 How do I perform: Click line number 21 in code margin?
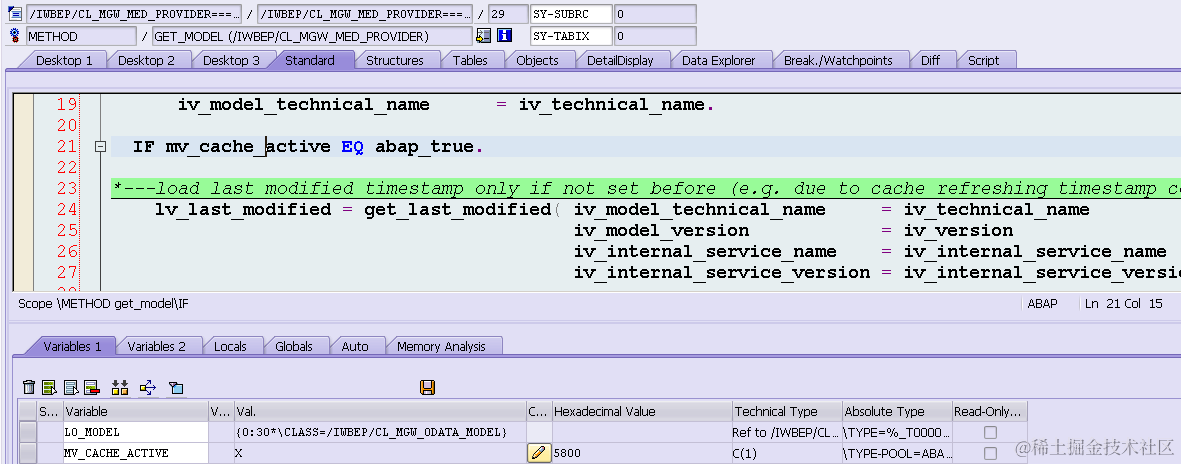(67, 147)
